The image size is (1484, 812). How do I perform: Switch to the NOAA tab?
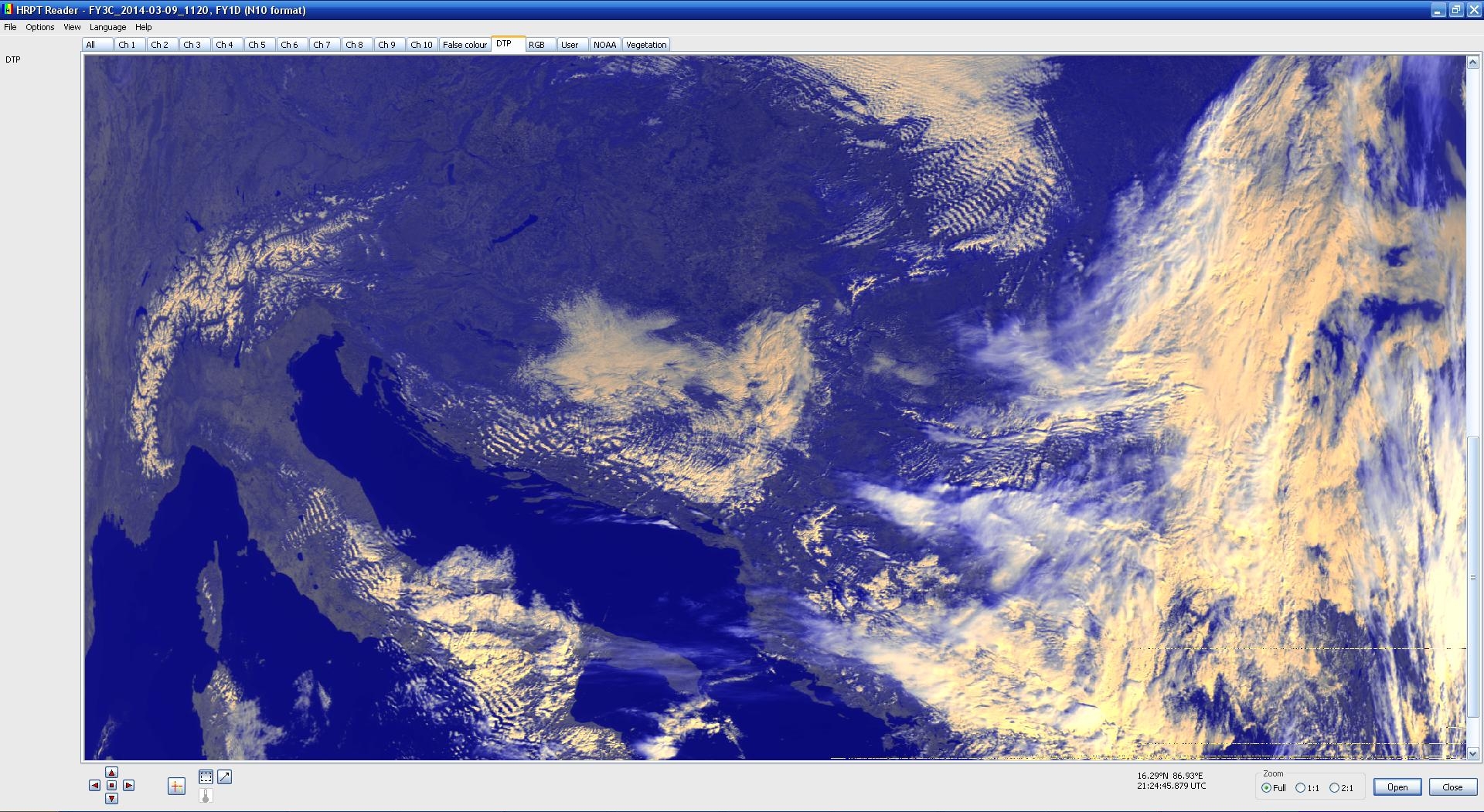605,45
